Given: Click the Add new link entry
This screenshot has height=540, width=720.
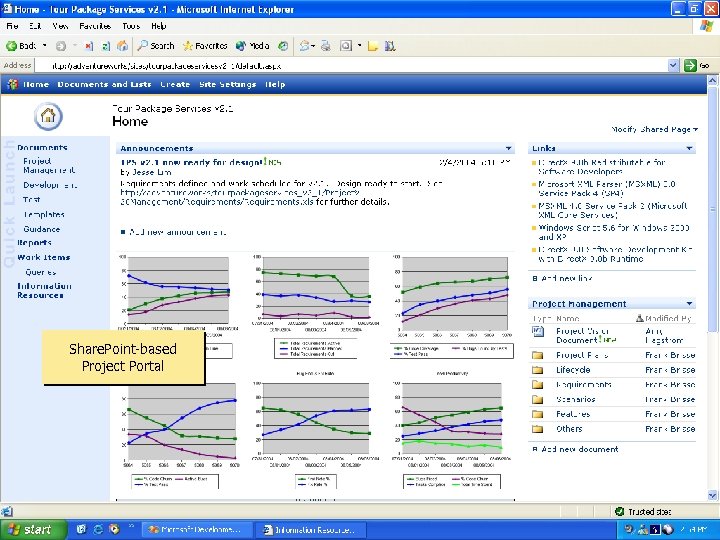Looking at the screenshot, I should click(567, 278).
